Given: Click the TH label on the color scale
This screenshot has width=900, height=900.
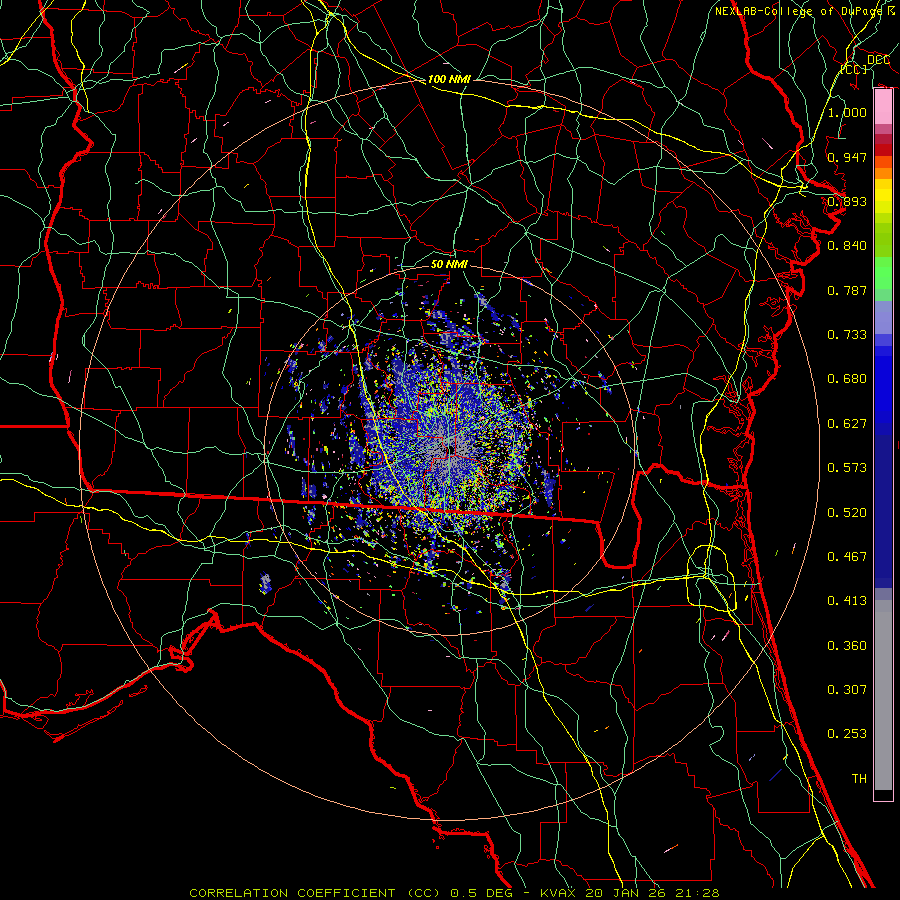Looking at the screenshot, I should [x=859, y=779].
